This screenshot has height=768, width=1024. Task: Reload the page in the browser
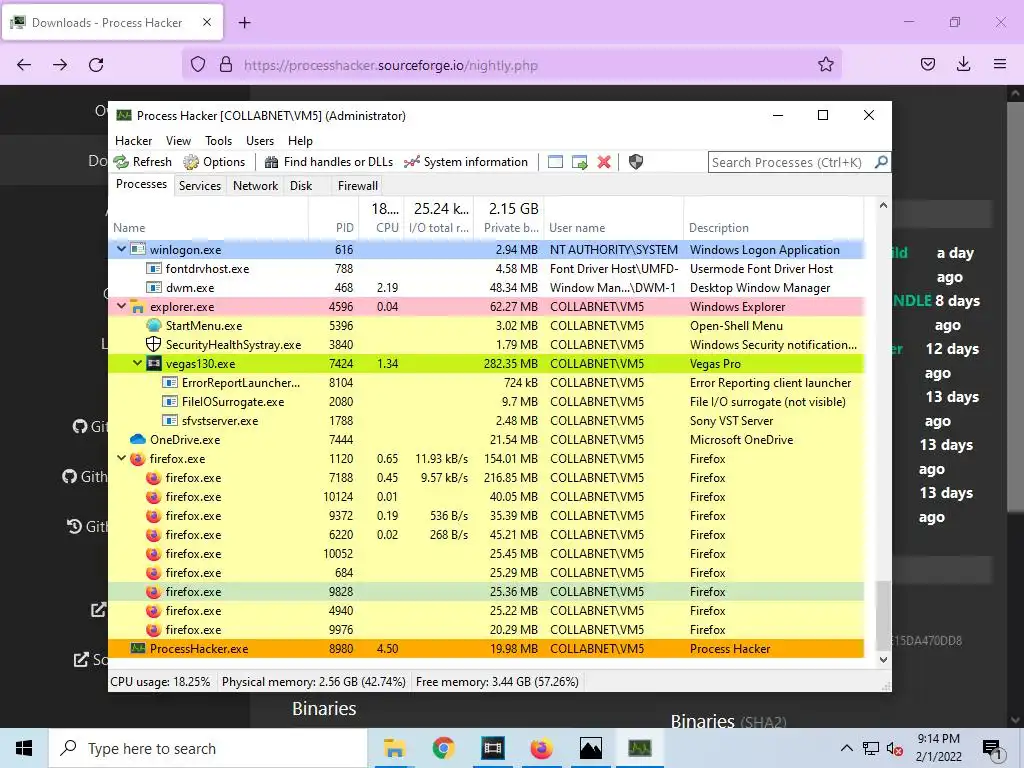point(96,65)
